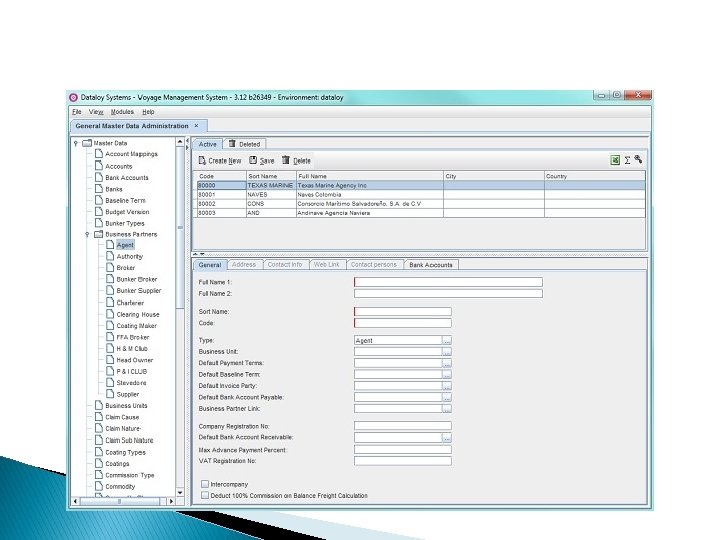Open the Modules menu
The width and height of the screenshot is (720, 540).
point(122,112)
